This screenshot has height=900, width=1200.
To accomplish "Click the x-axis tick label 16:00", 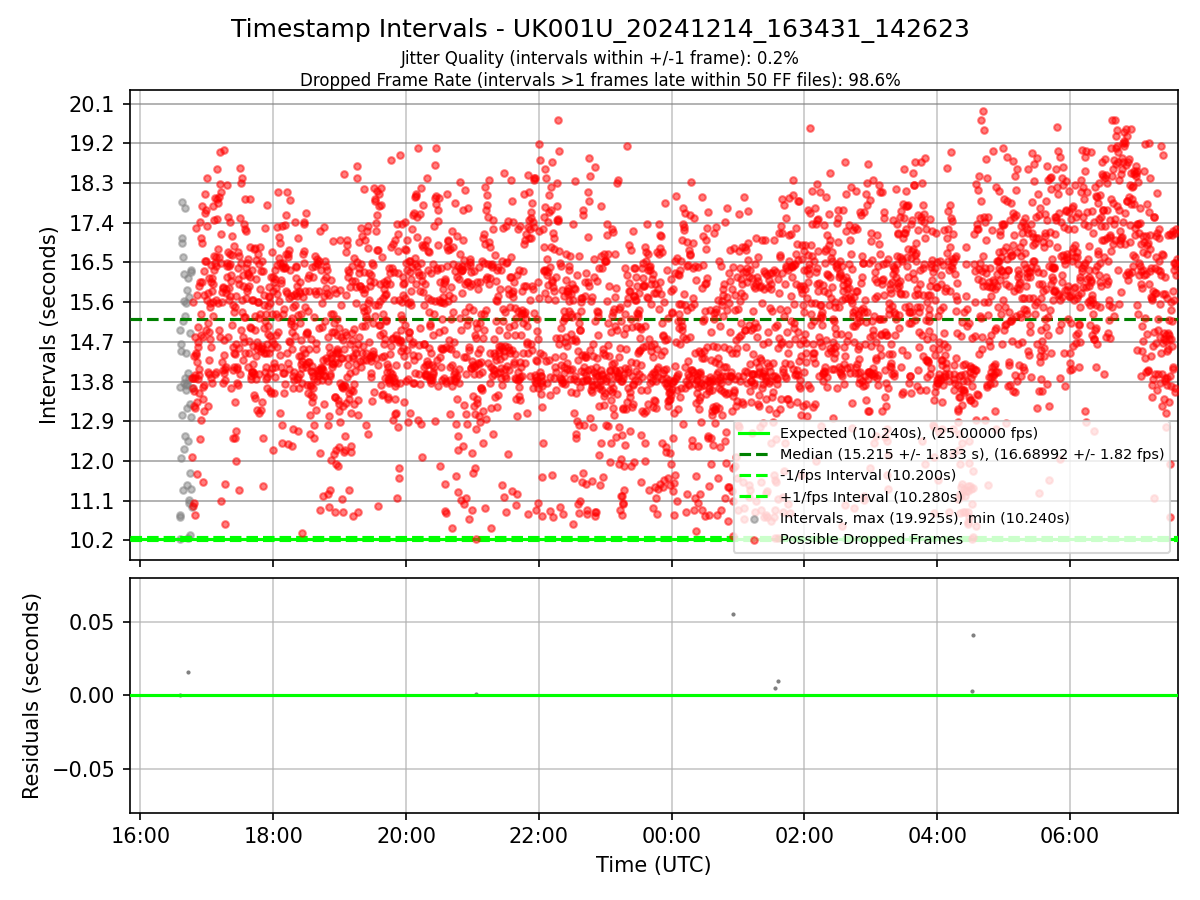I will [140, 835].
